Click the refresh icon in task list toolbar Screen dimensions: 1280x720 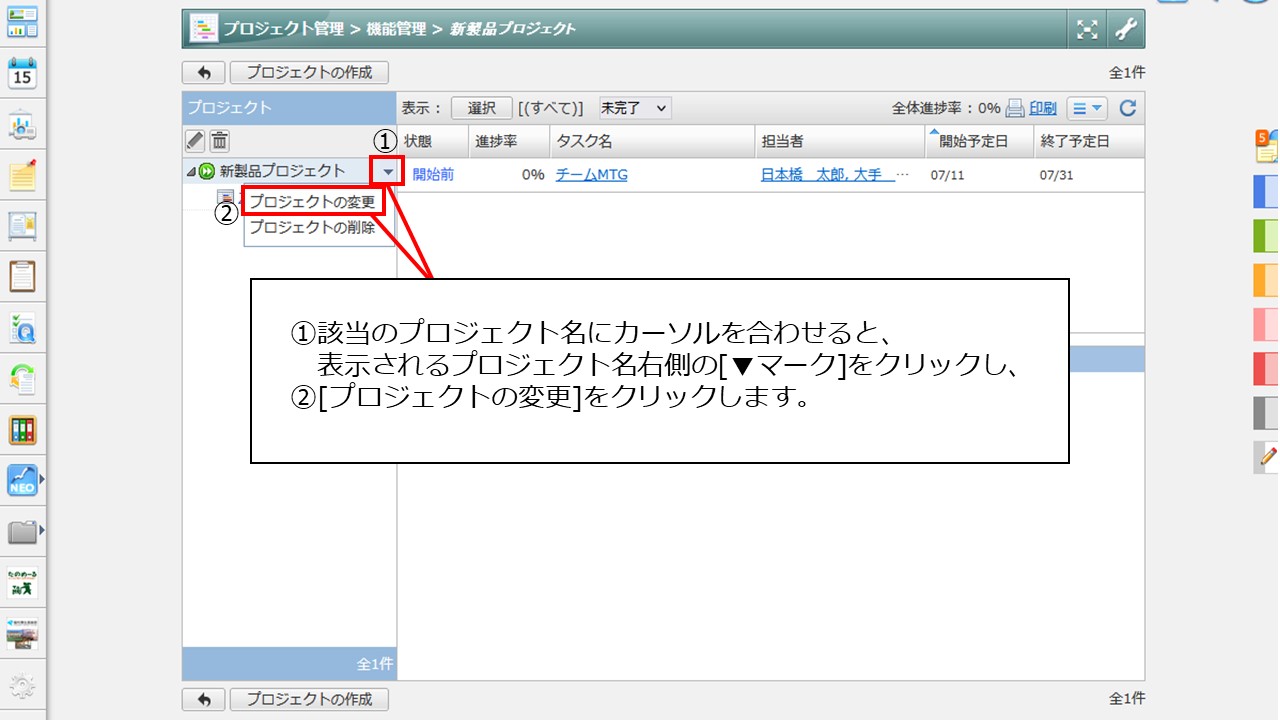pyautogui.click(x=1128, y=108)
